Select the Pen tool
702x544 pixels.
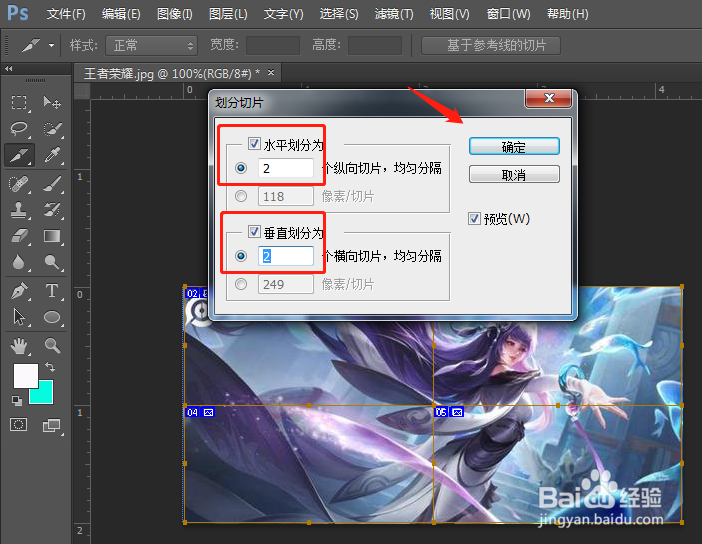coord(19,291)
